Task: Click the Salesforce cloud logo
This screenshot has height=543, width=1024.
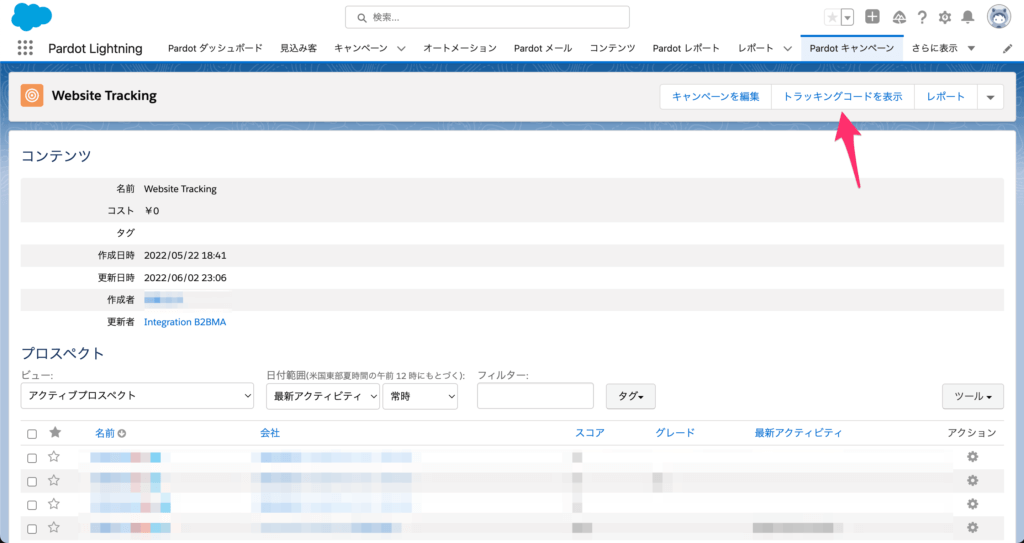Action: point(31,17)
